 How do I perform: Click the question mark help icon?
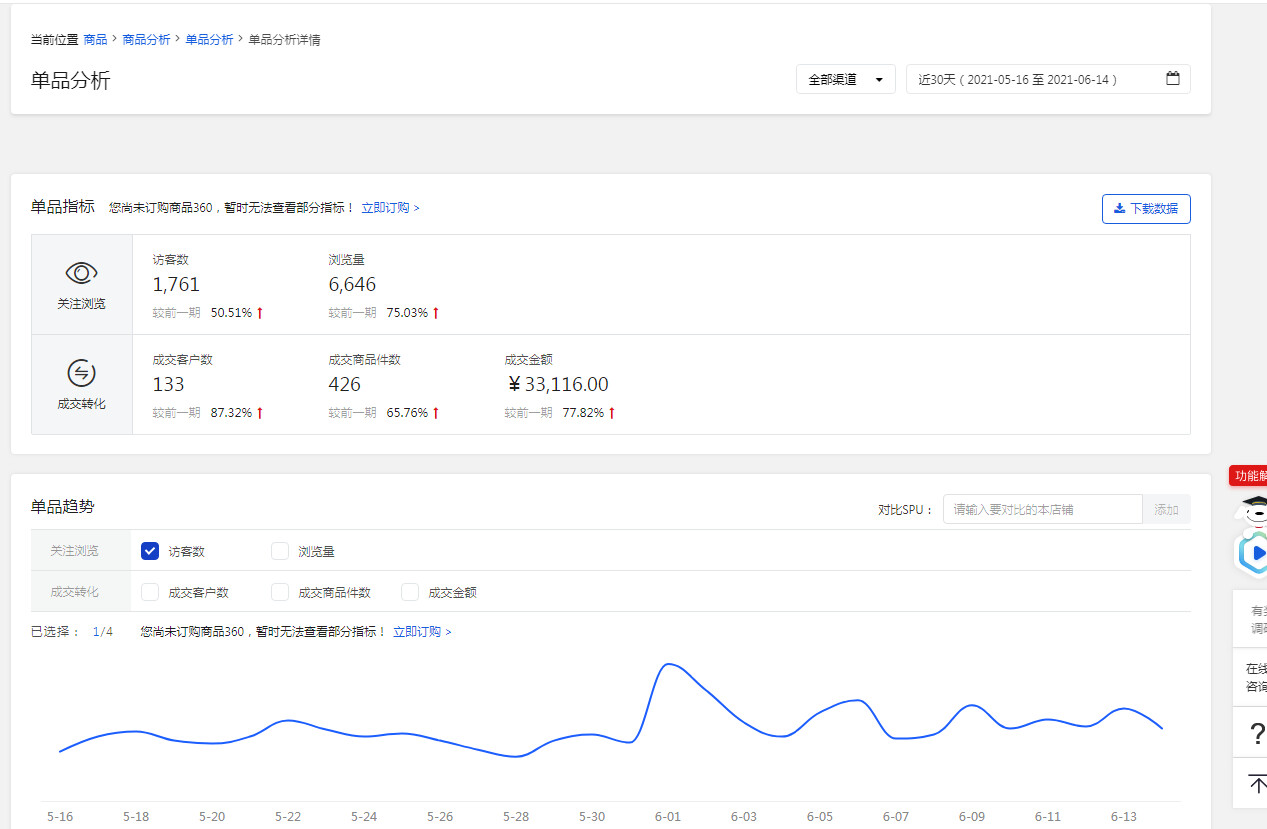click(x=1256, y=734)
